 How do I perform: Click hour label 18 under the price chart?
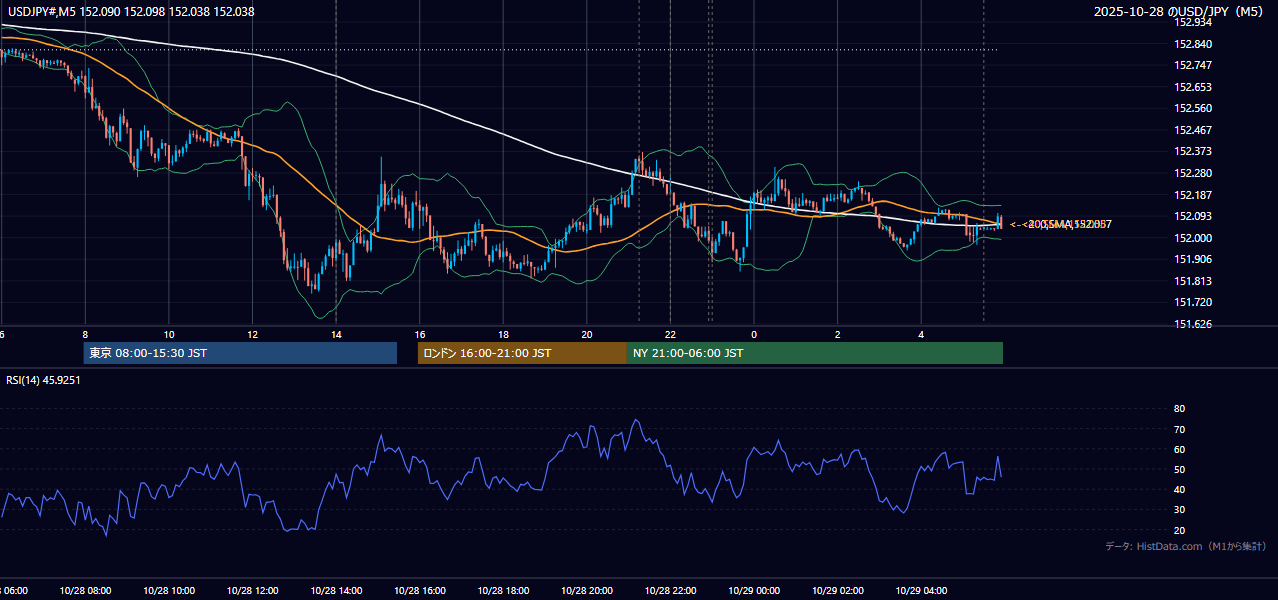click(503, 334)
